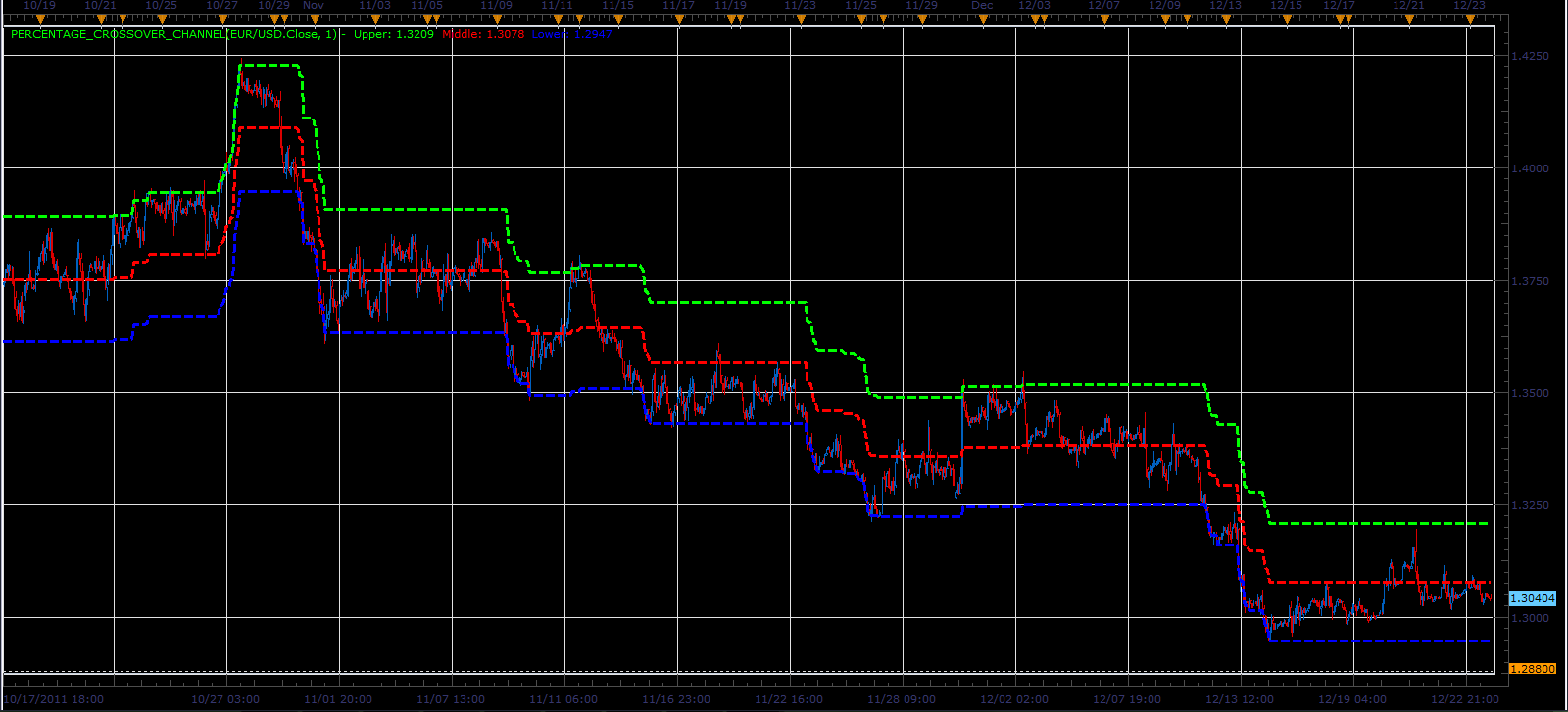Click the 11/11 date in top ruler
This screenshot has height=712, width=1568.
[557, 6]
